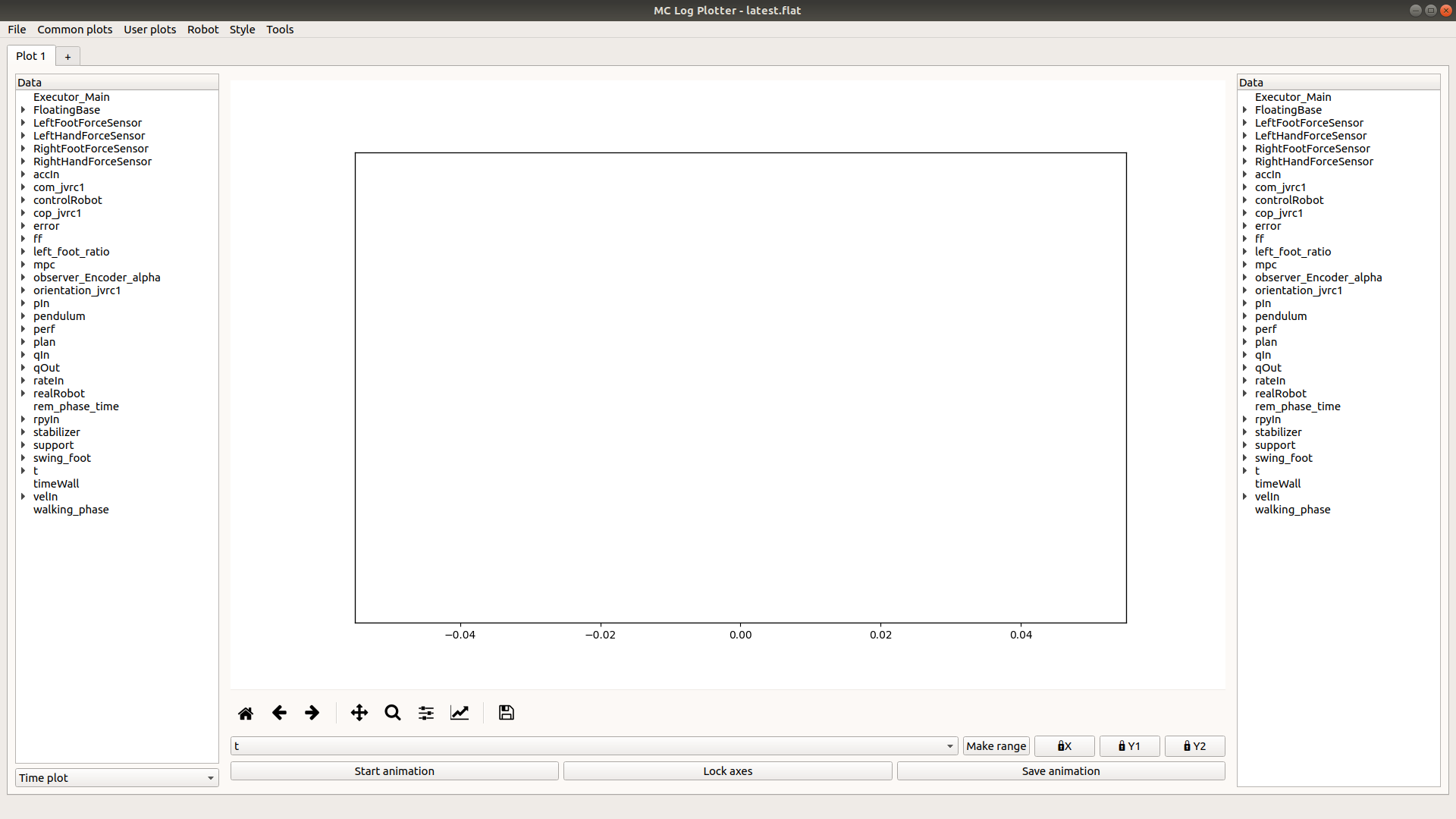Click the Back navigation arrow icon
This screenshot has height=819, width=1456.
tap(279, 712)
